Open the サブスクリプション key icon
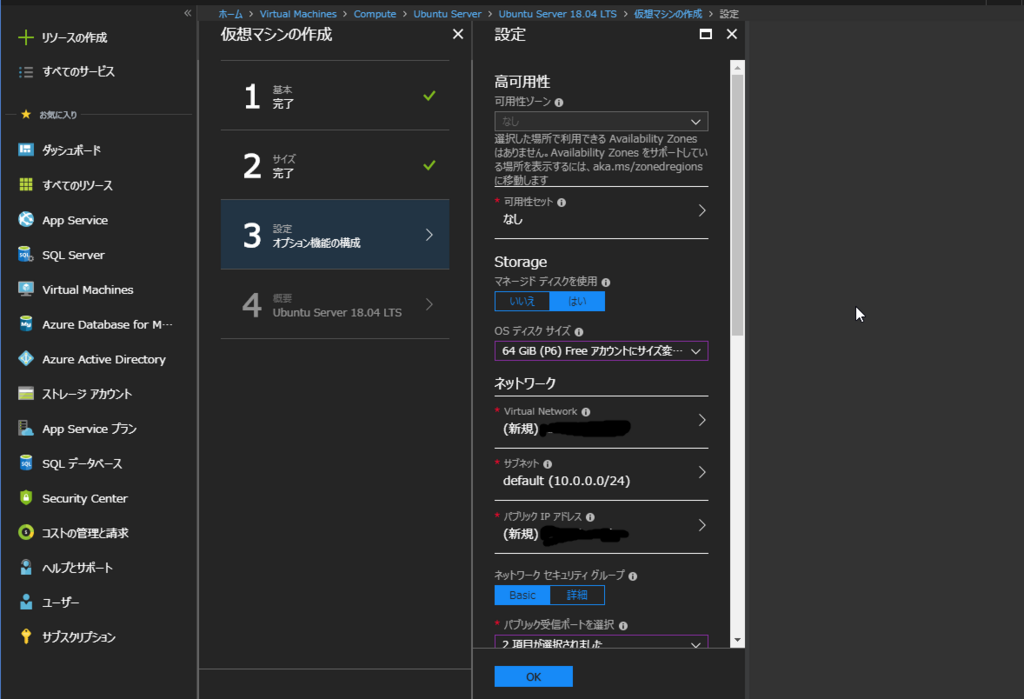Viewport: 1024px width, 699px height. coord(25,636)
